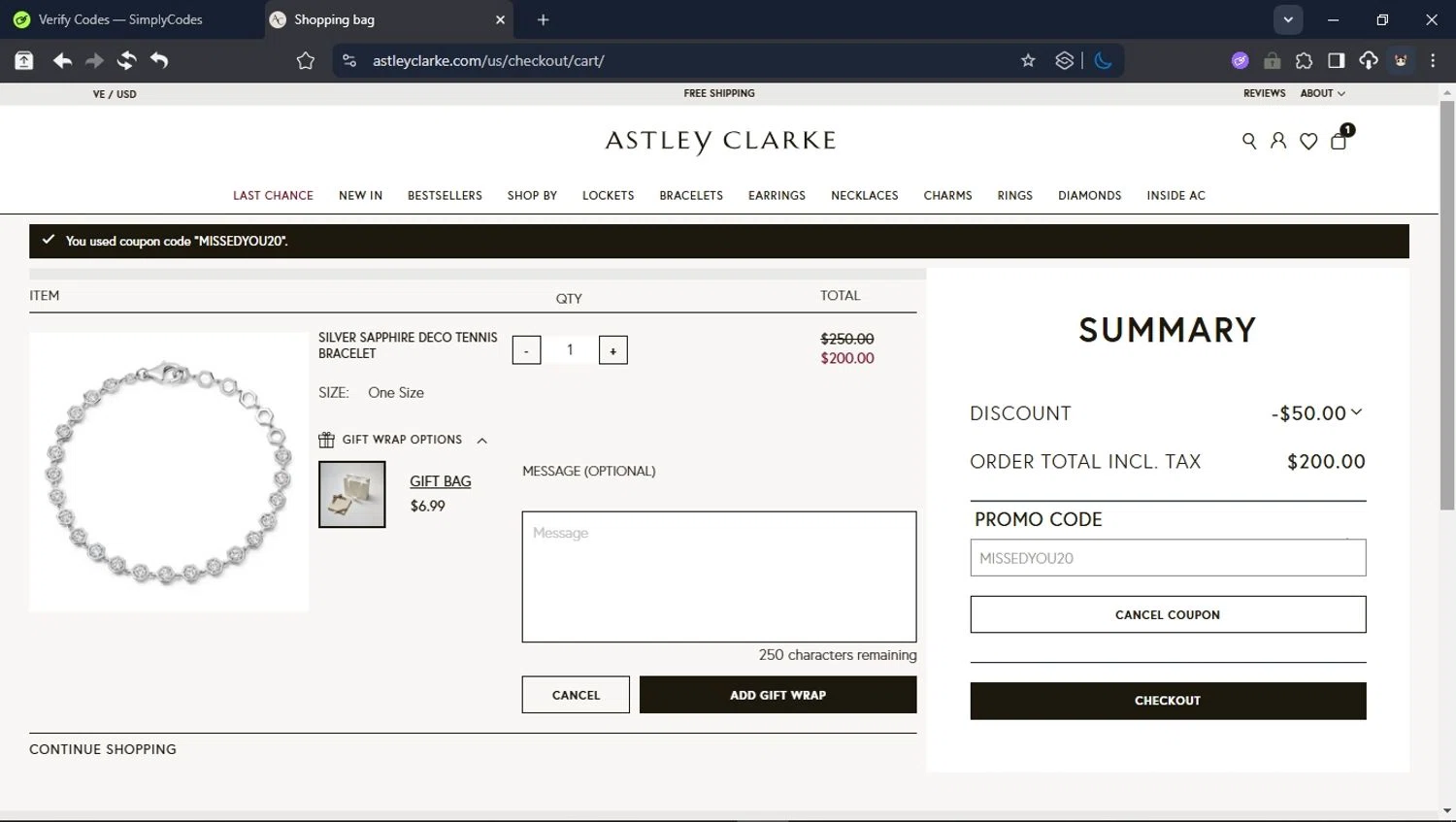Open Silver Sapphire Deco Tennis Bracelet link
This screenshot has width=1456, height=822.
point(408,345)
